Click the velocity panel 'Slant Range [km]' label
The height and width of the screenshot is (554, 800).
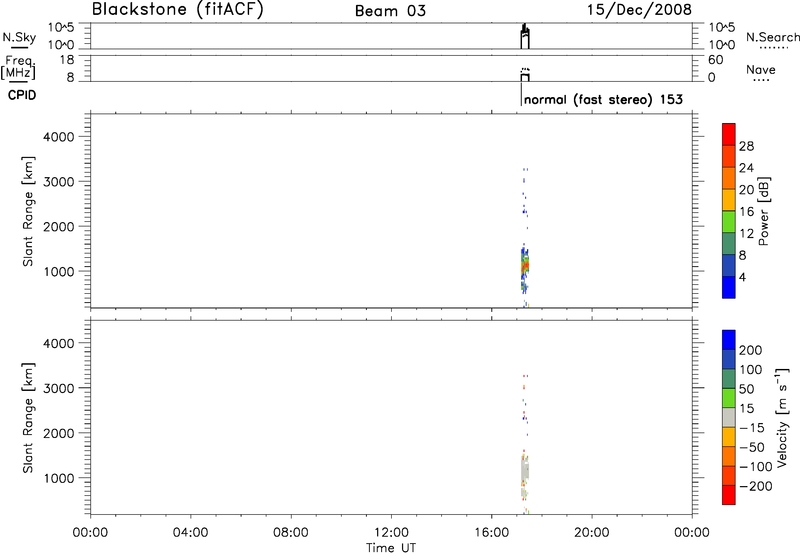[x=28, y=418]
